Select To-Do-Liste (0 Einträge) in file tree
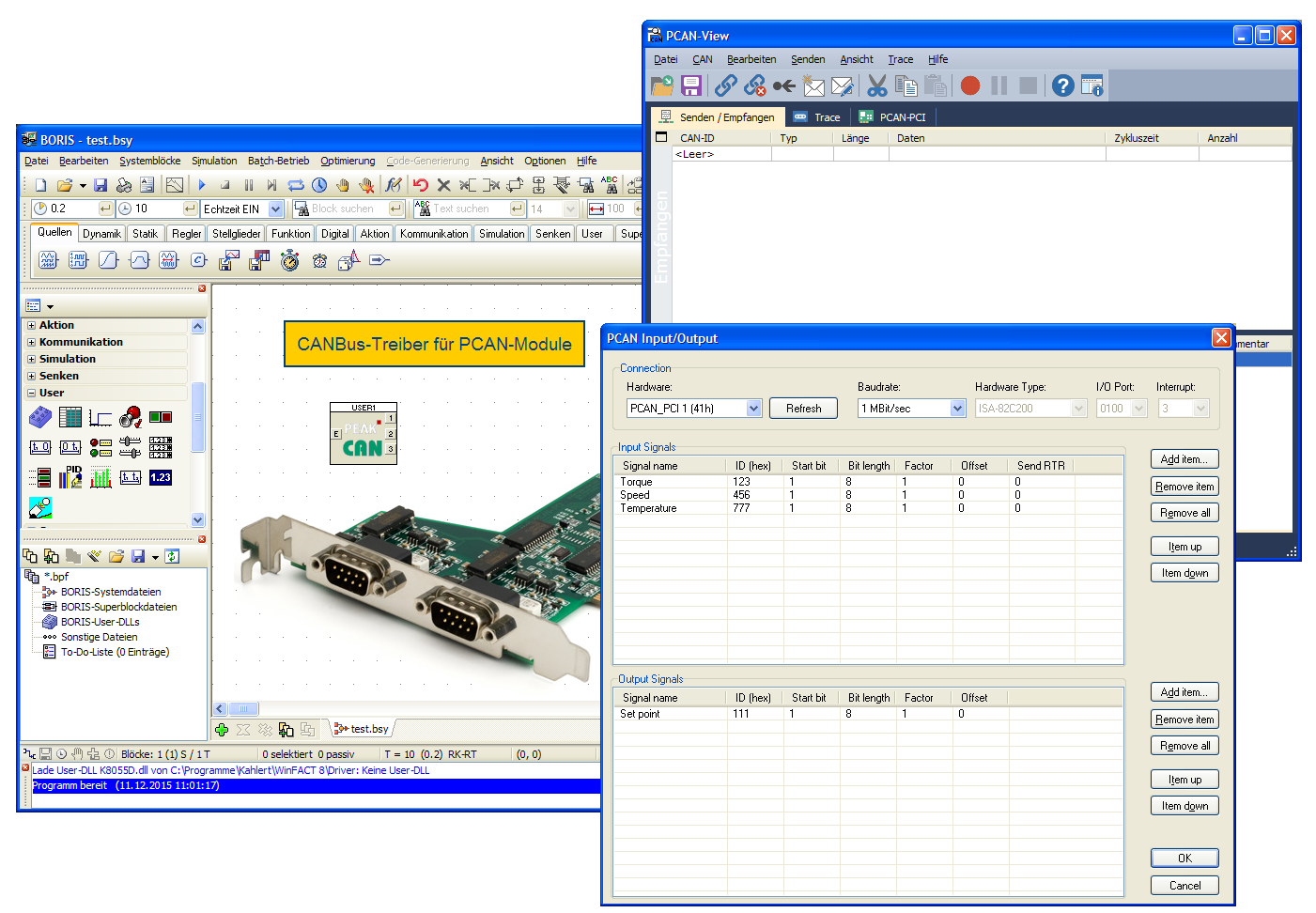This screenshot has height=913, width=1316. 115,652
